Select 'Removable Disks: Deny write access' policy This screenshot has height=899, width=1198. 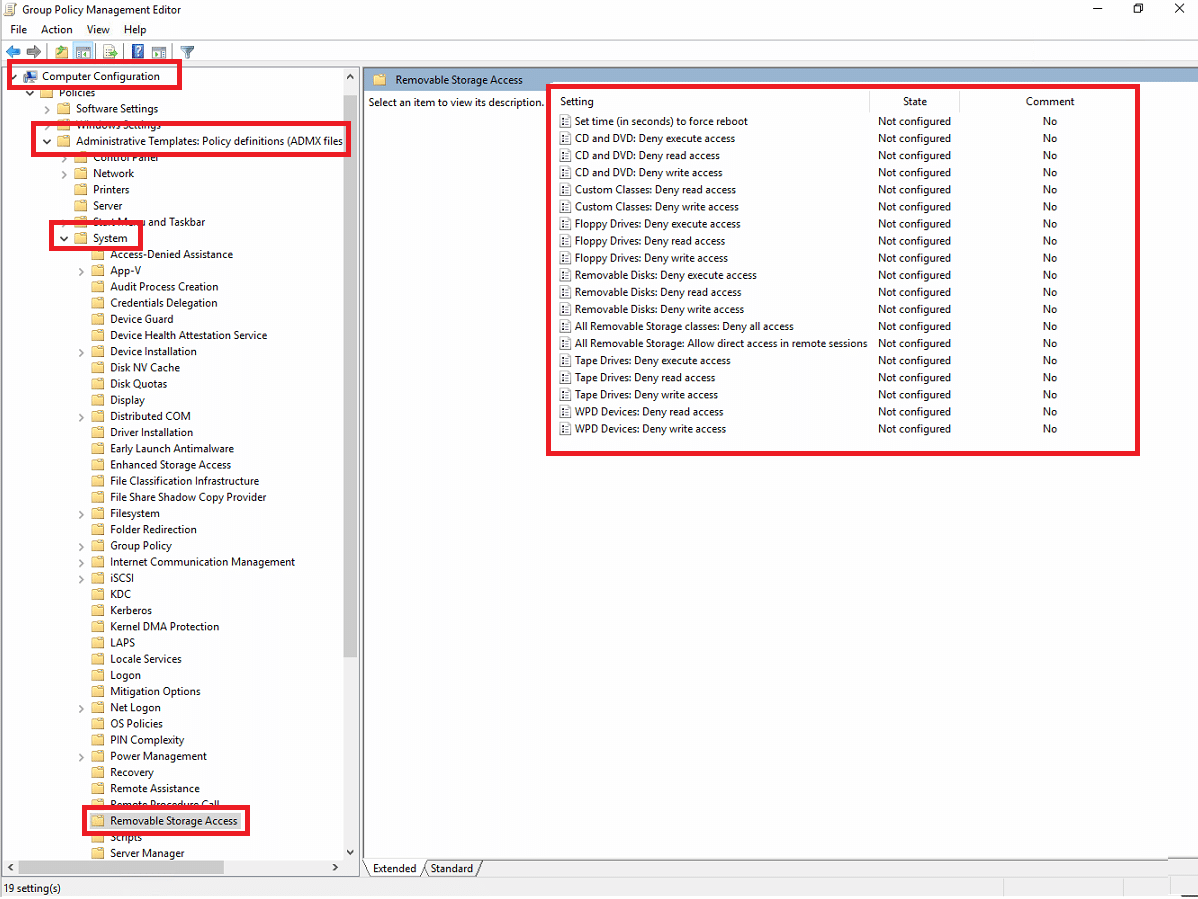click(x=659, y=310)
